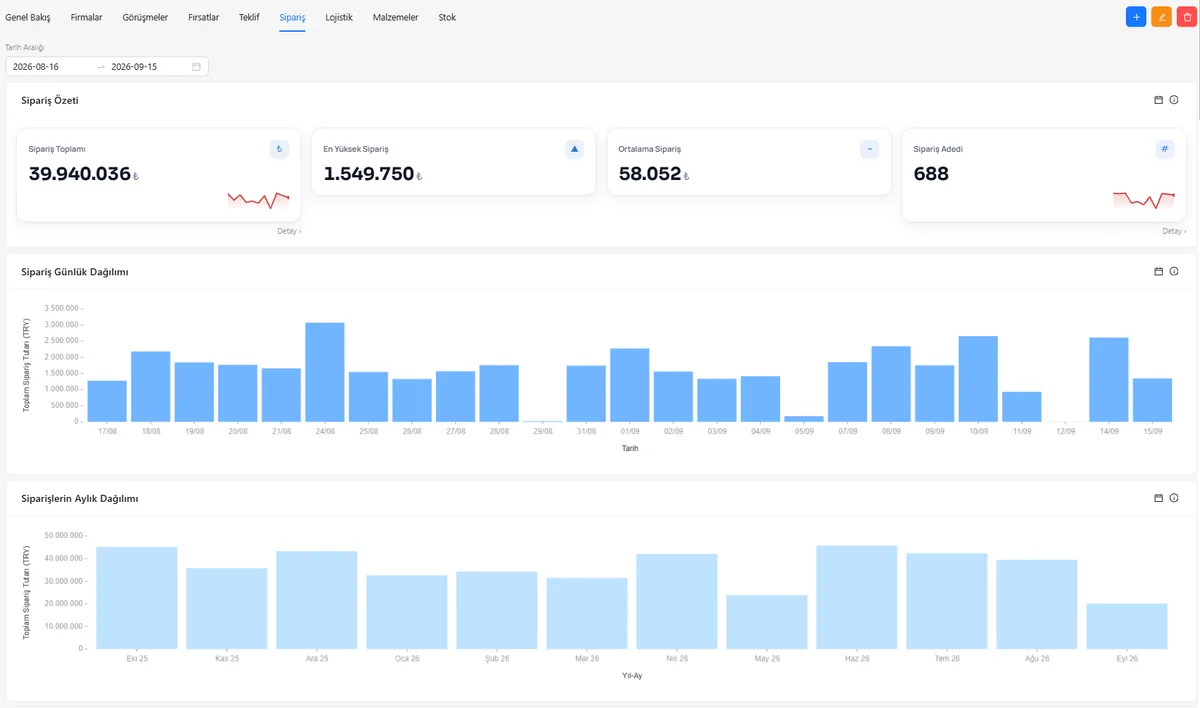
Task: Click the 10/09 bar in the daily chart
Action: (x=978, y=379)
